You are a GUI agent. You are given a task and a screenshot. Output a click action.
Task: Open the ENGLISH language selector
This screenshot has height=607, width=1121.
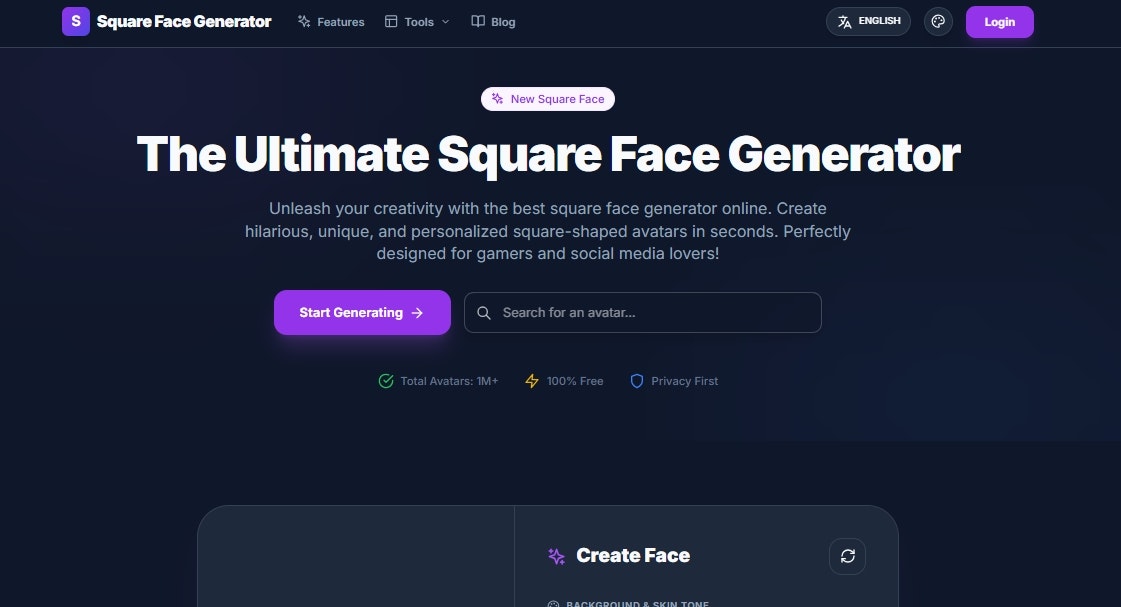click(x=868, y=20)
